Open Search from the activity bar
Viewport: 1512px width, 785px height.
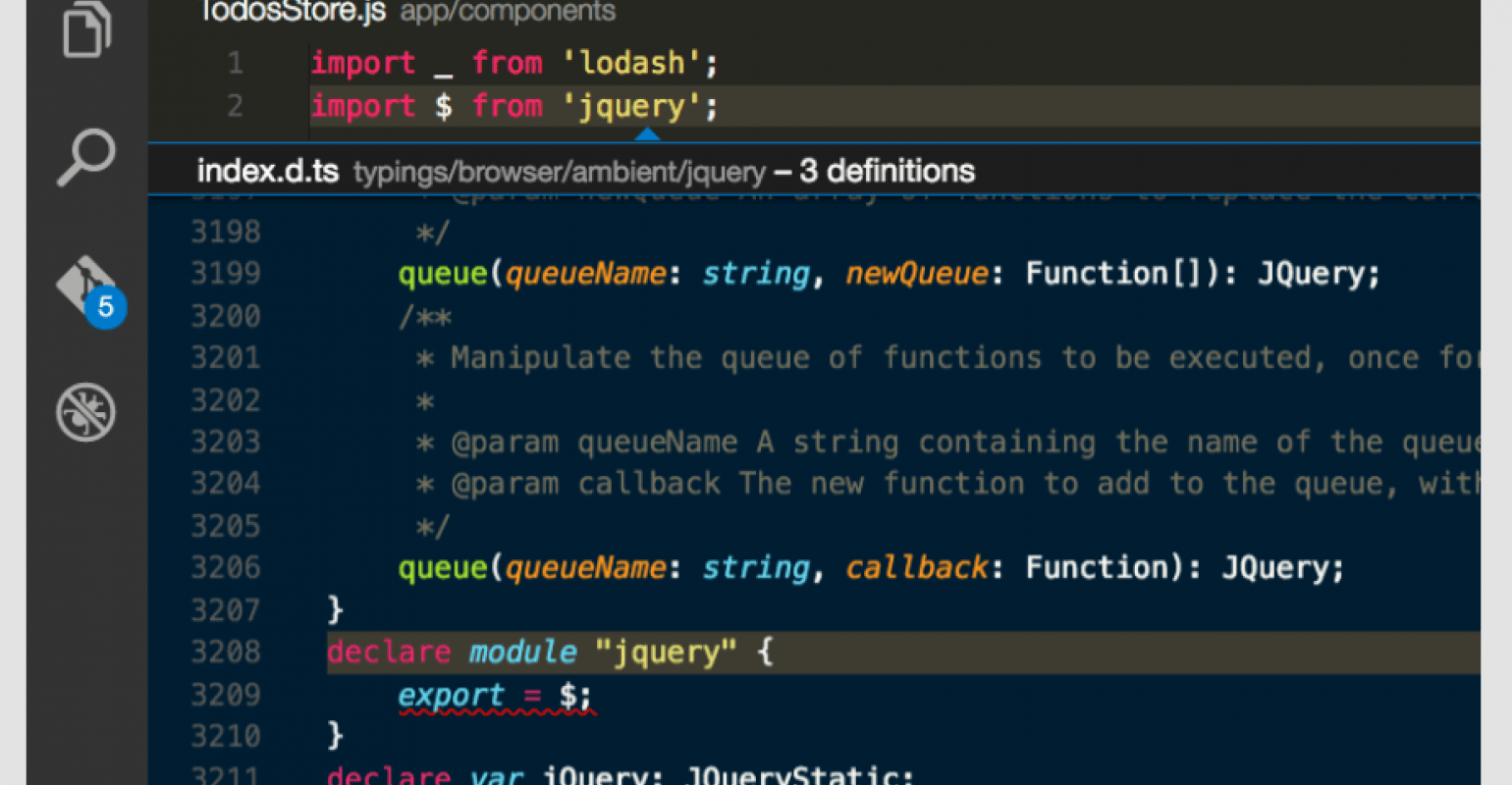(85, 157)
